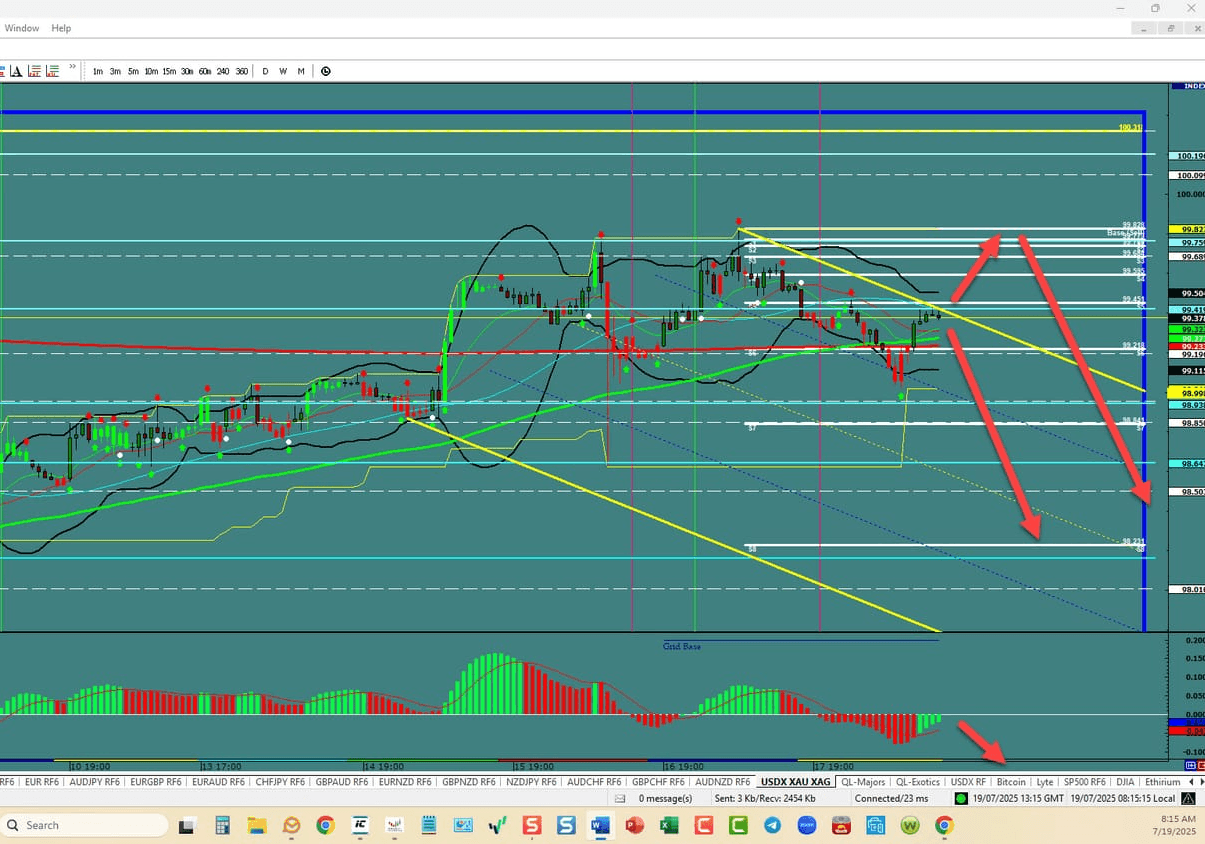Open the Window menu
The image size is (1205, 844).
point(21,28)
